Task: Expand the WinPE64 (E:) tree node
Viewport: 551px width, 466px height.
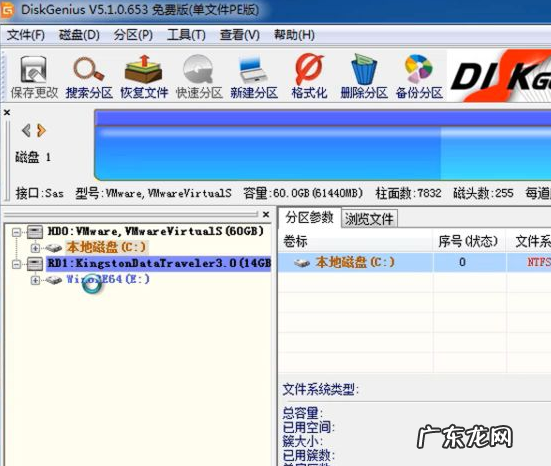Action: tap(35, 280)
